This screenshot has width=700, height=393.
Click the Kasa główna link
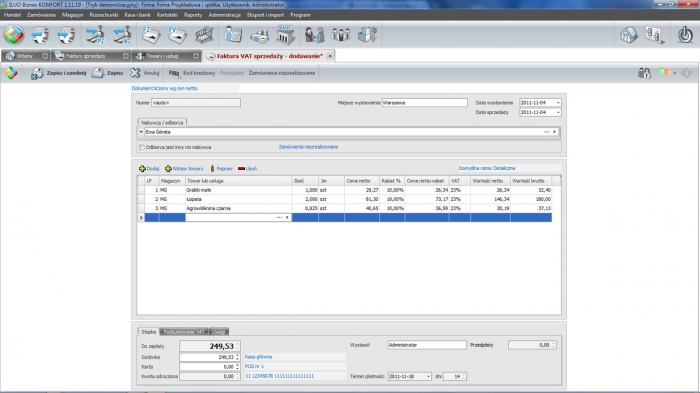(x=258, y=357)
